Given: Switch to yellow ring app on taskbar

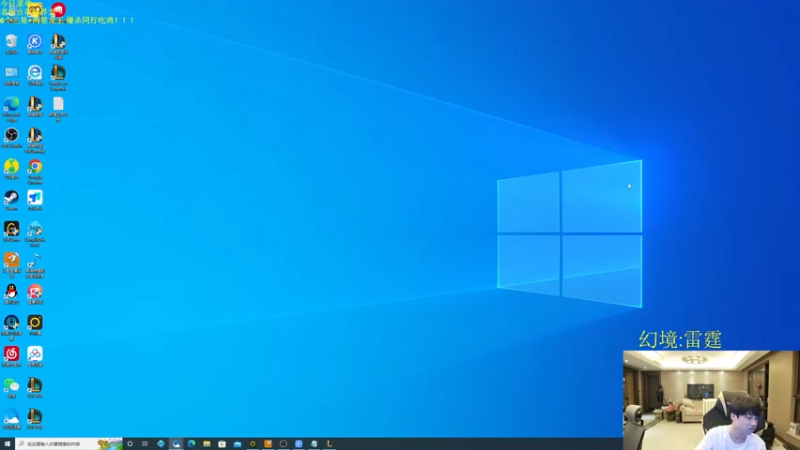Looking at the screenshot, I should 253,444.
